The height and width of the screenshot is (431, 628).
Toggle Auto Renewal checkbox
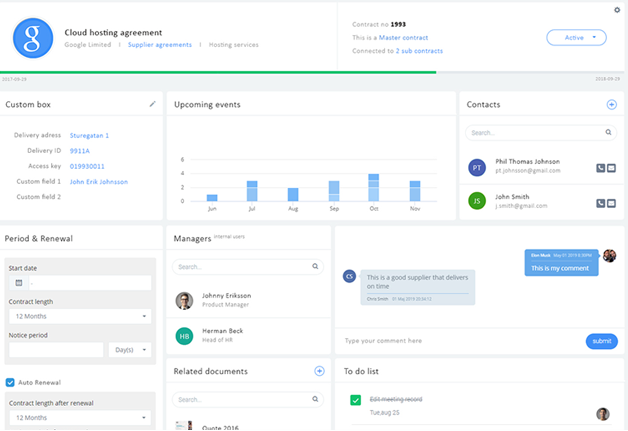coord(10,382)
